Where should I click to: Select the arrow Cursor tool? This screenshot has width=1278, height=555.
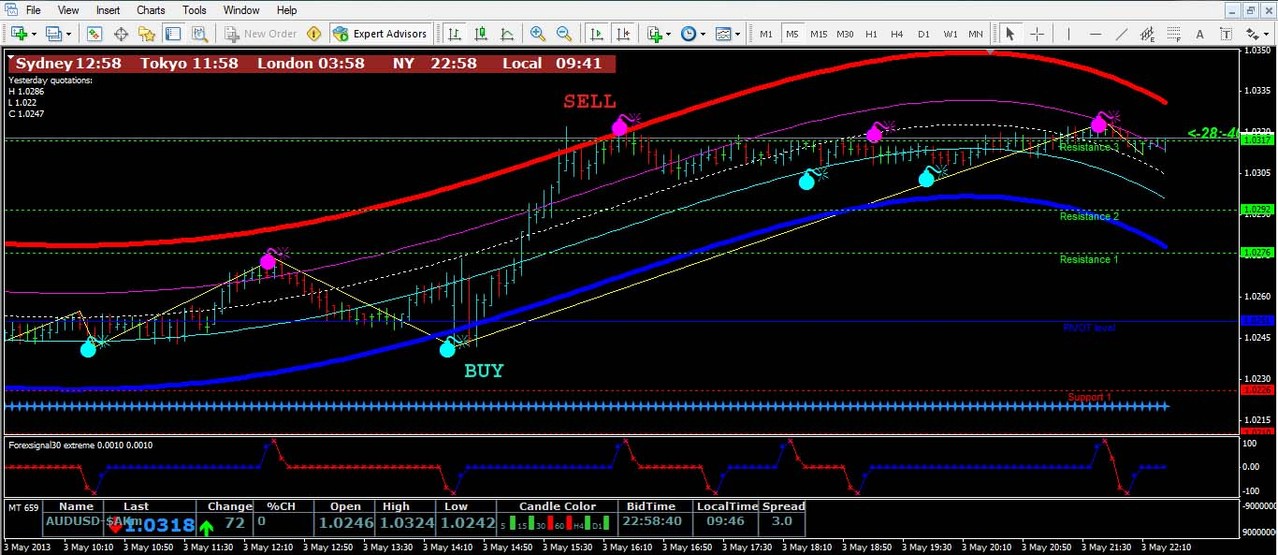click(x=1010, y=33)
